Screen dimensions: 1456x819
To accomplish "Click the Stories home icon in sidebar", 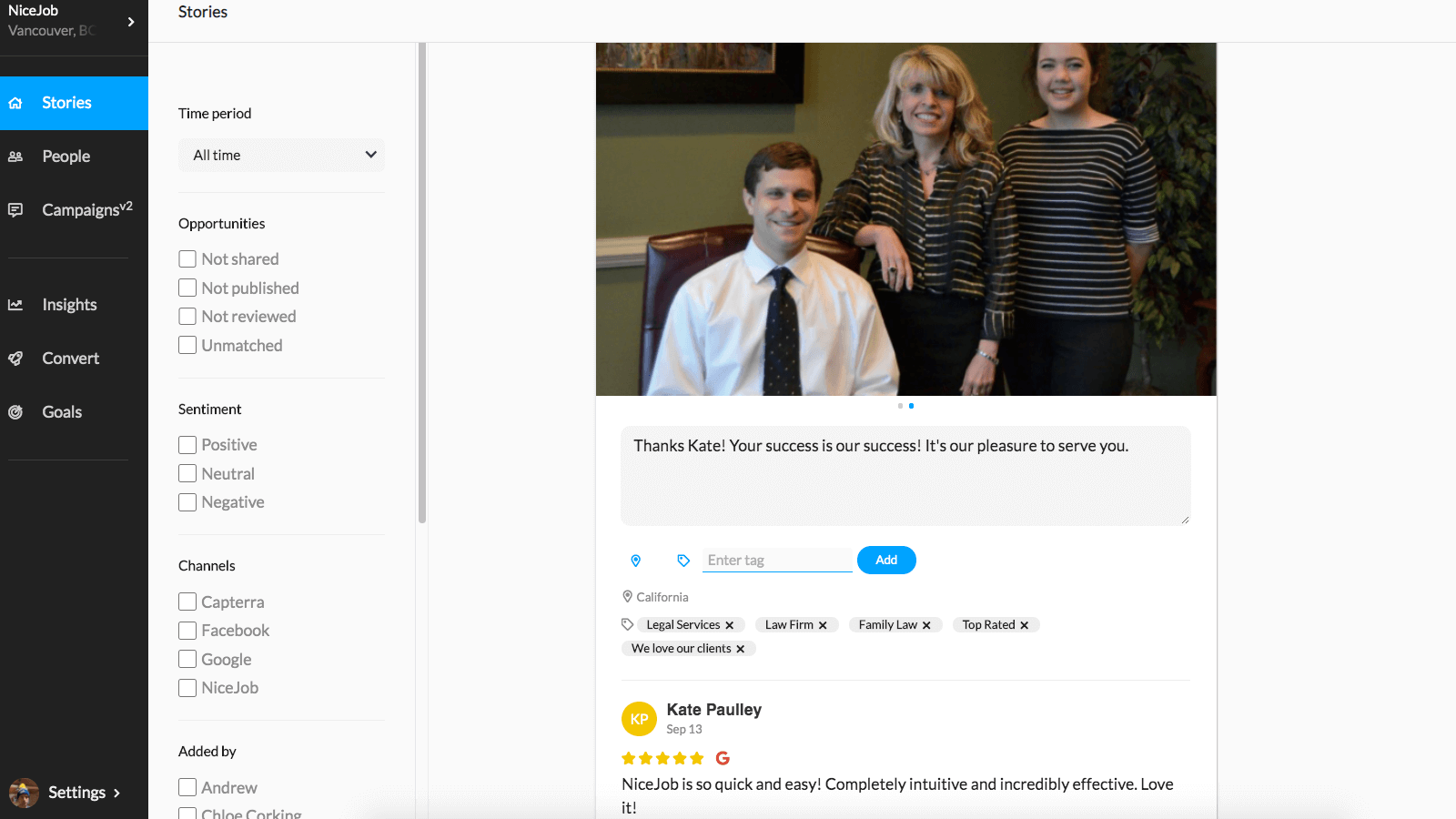I will [x=15, y=103].
